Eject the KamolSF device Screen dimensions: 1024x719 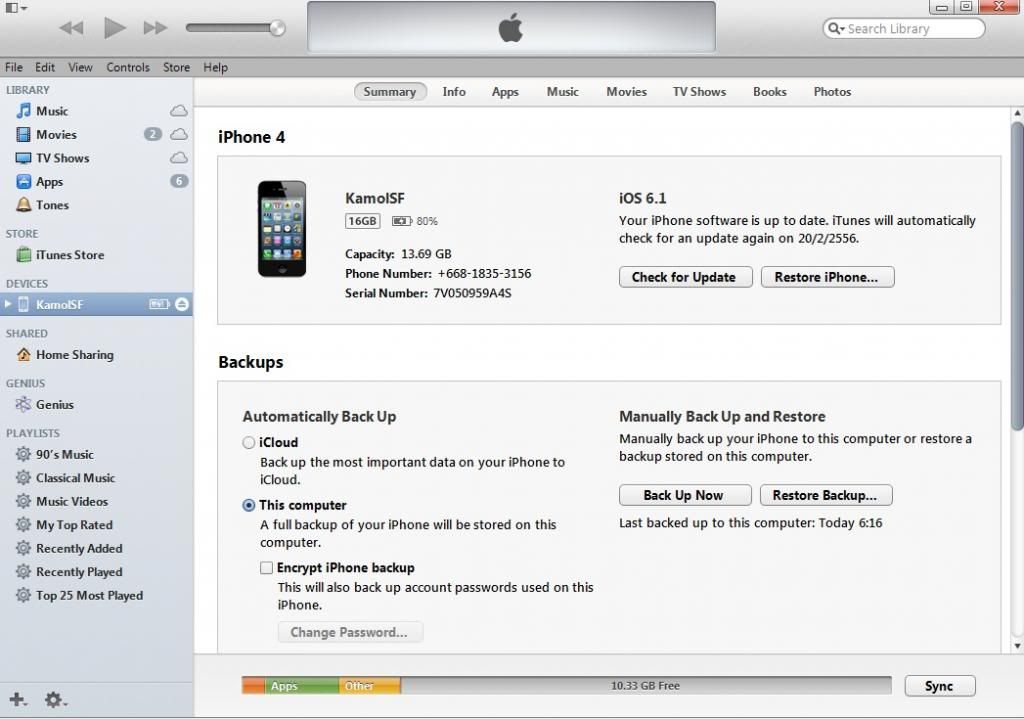(182, 304)
